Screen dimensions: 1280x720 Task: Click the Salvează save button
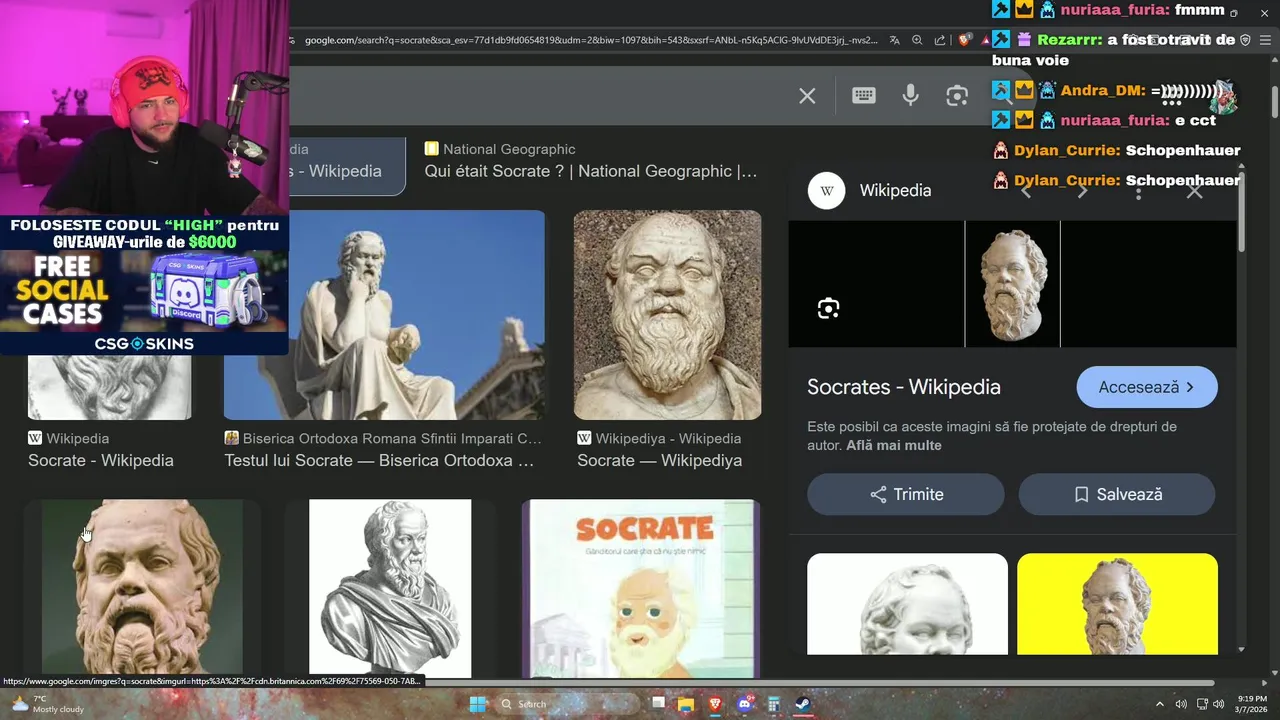coord(1117,494)
